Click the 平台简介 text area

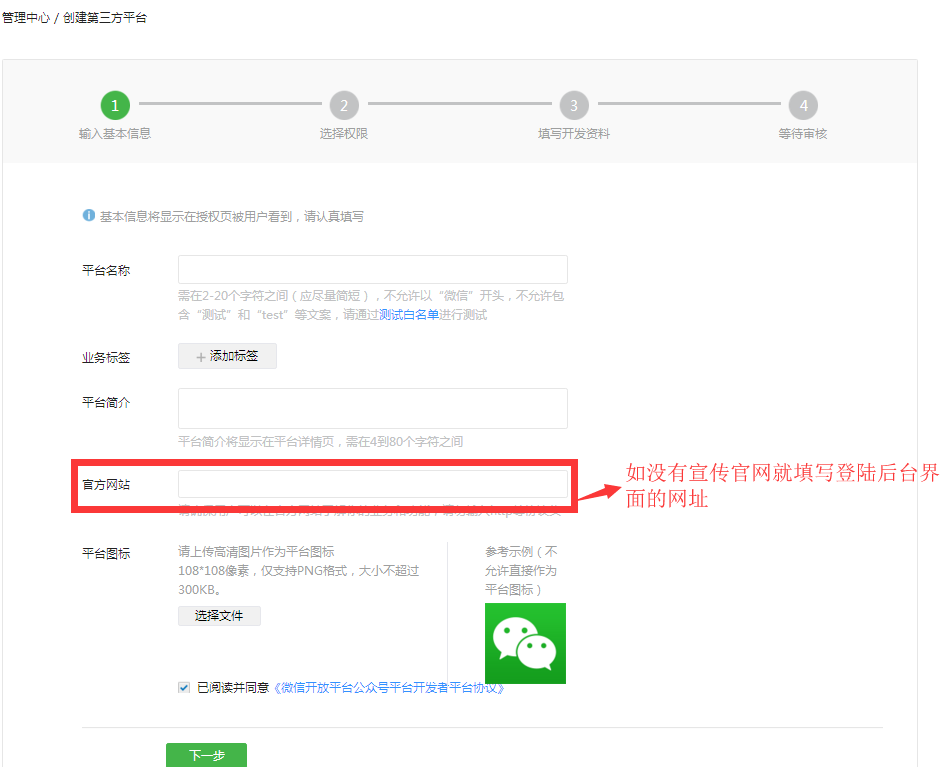(372, 408)
